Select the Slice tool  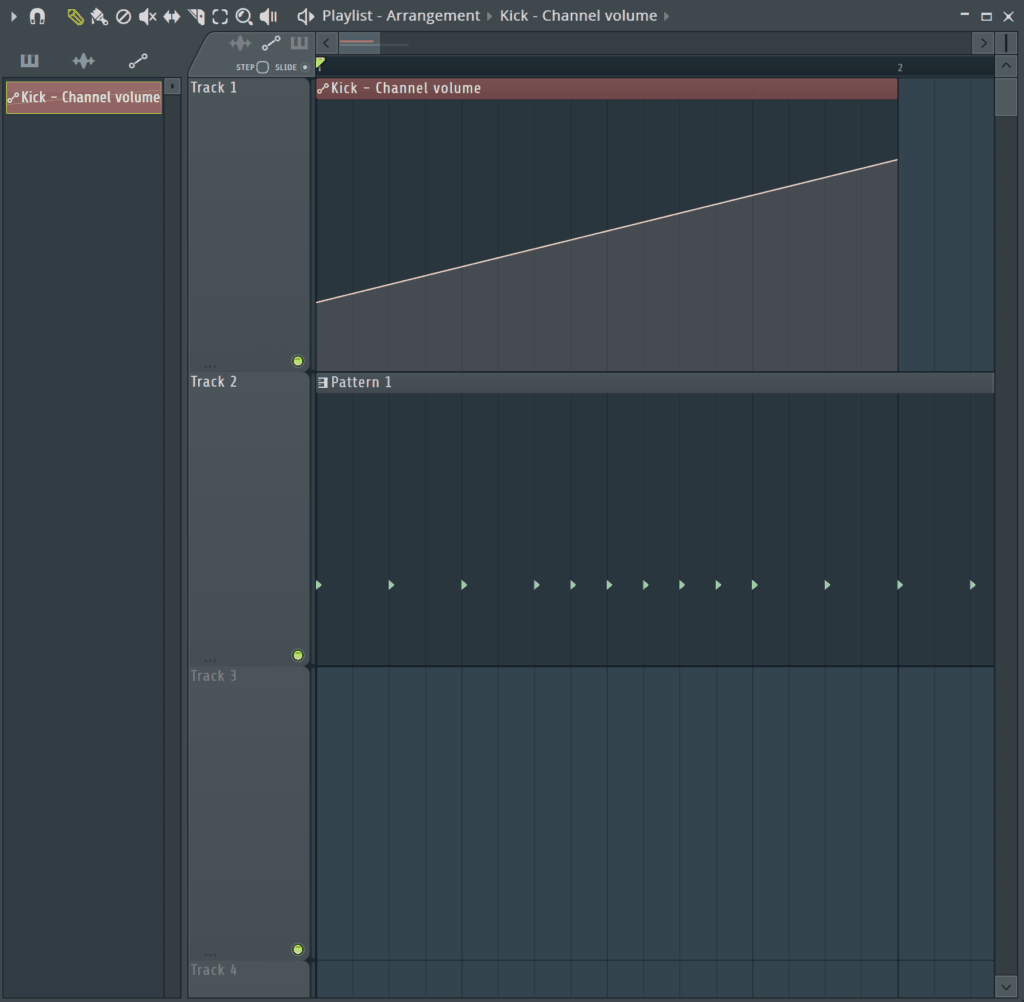click(196, 16)
